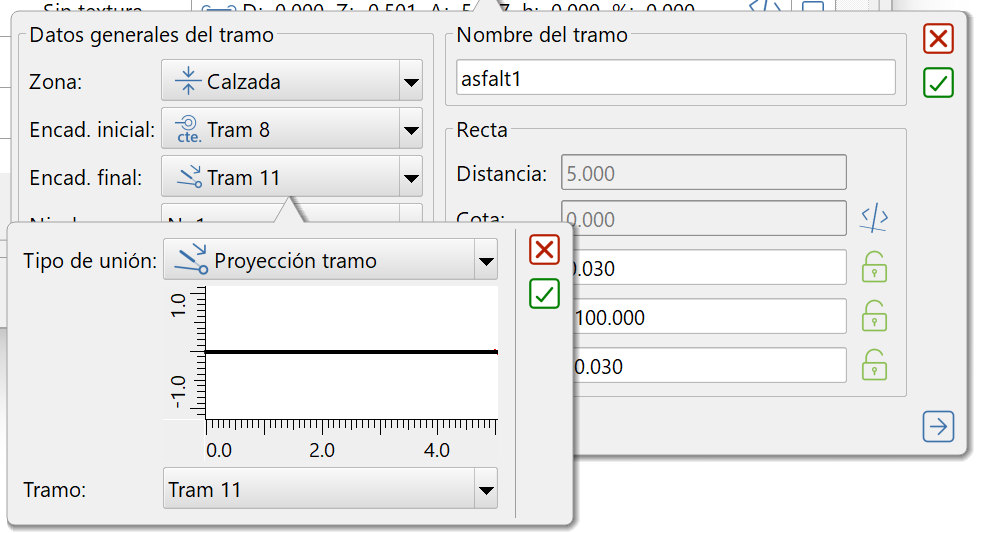Click the field containing 100.000
Viewport: 981px width, 533px height.
(708, 317)
